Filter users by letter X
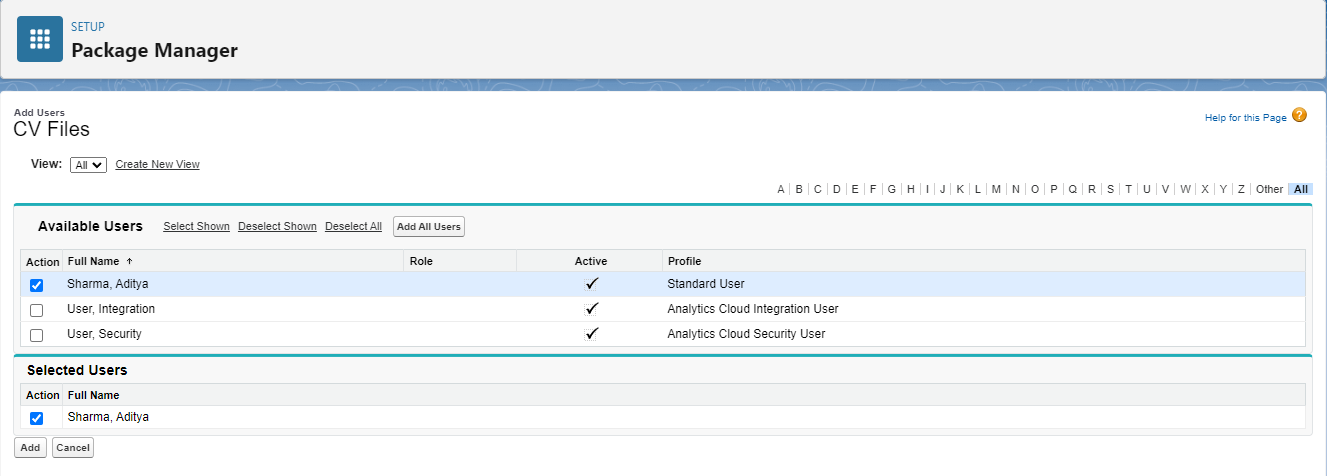The height and width of the screenshot is (476, 1327). click(1205, 189)
